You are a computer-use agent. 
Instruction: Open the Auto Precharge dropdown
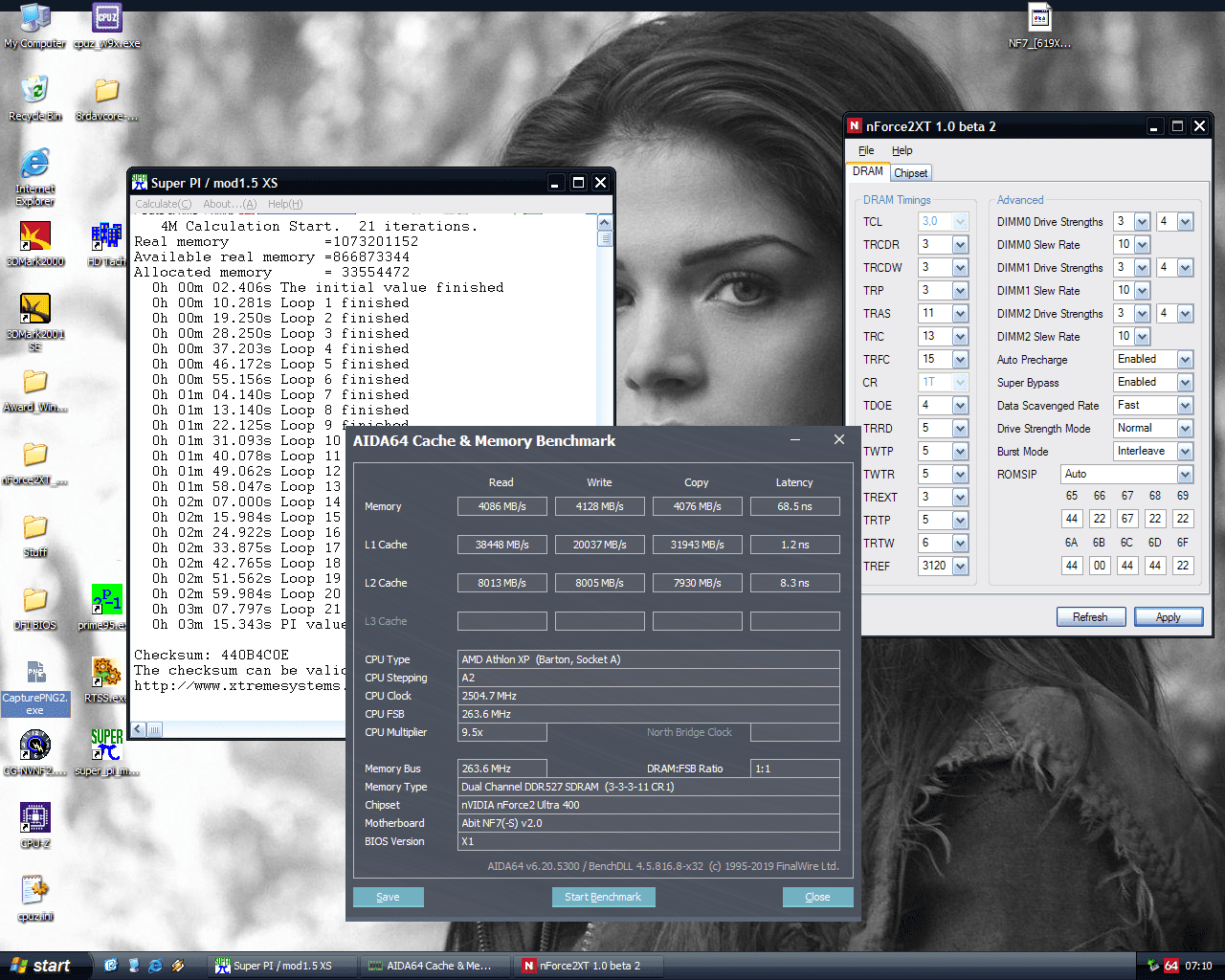pos(1185,360)
